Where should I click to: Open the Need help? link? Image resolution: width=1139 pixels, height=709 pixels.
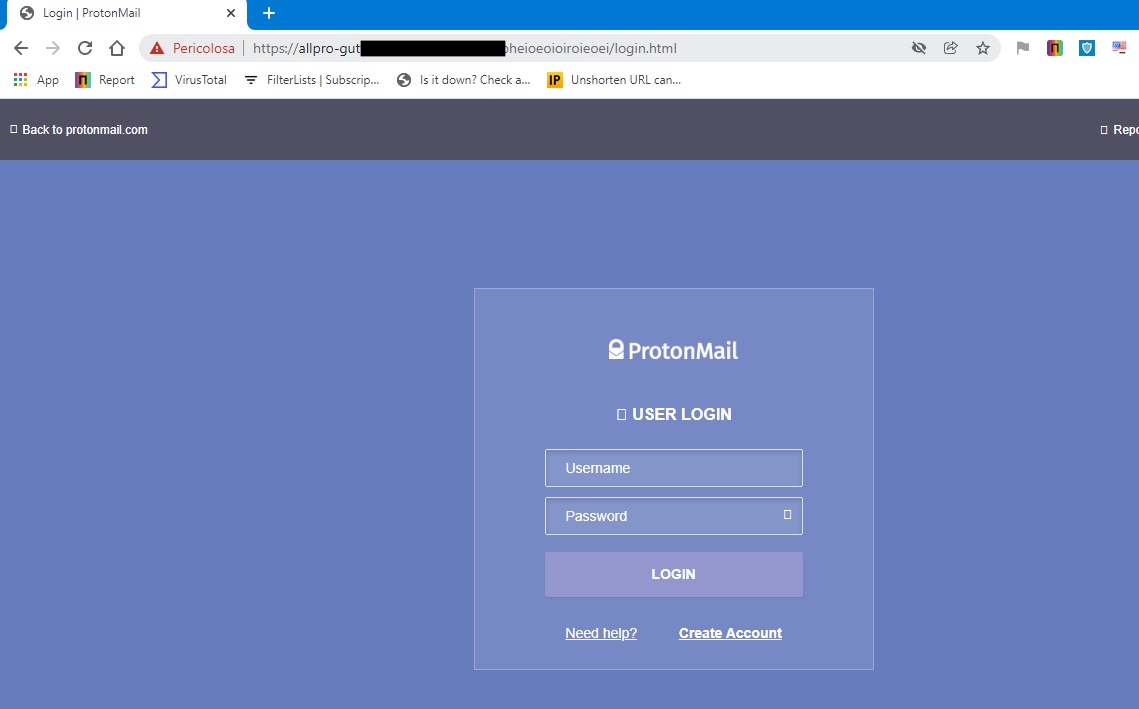coord(601,633)
